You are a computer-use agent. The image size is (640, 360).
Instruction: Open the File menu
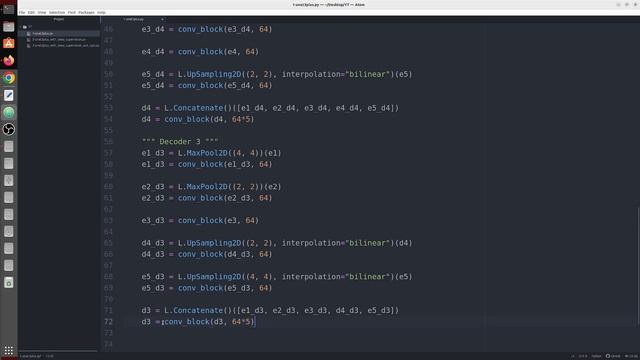click(x=22, y=12)
